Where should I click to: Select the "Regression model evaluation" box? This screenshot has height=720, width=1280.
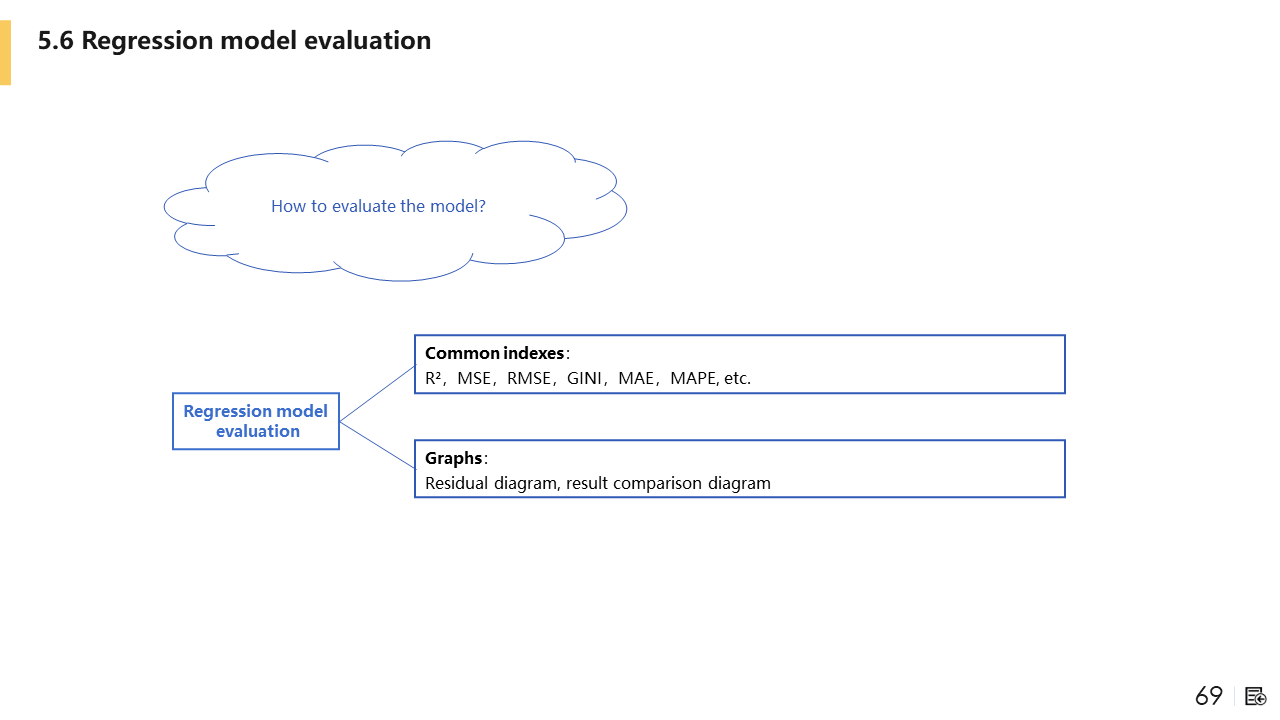point(256,421)
